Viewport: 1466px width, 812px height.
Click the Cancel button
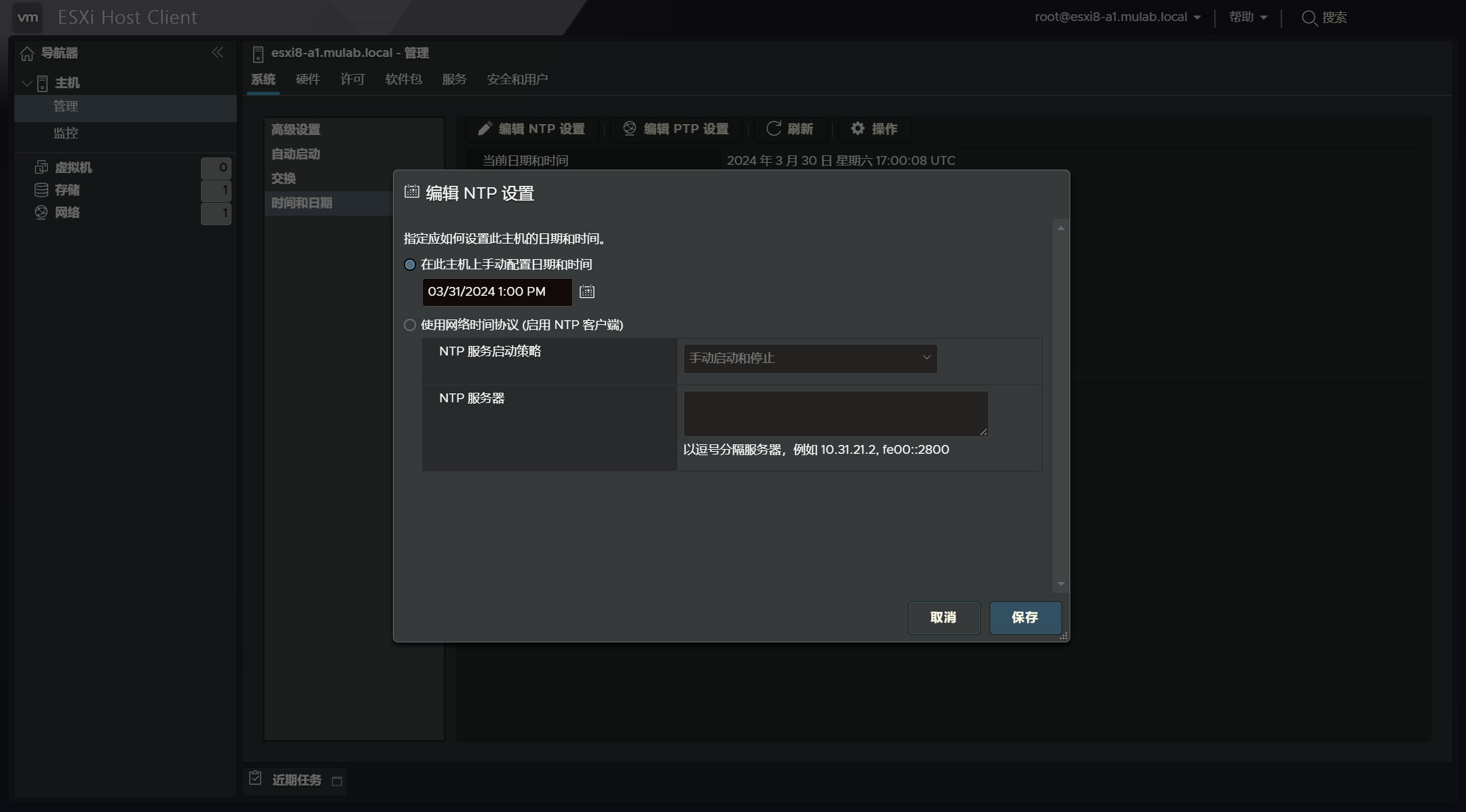click(x=943, y=617)
